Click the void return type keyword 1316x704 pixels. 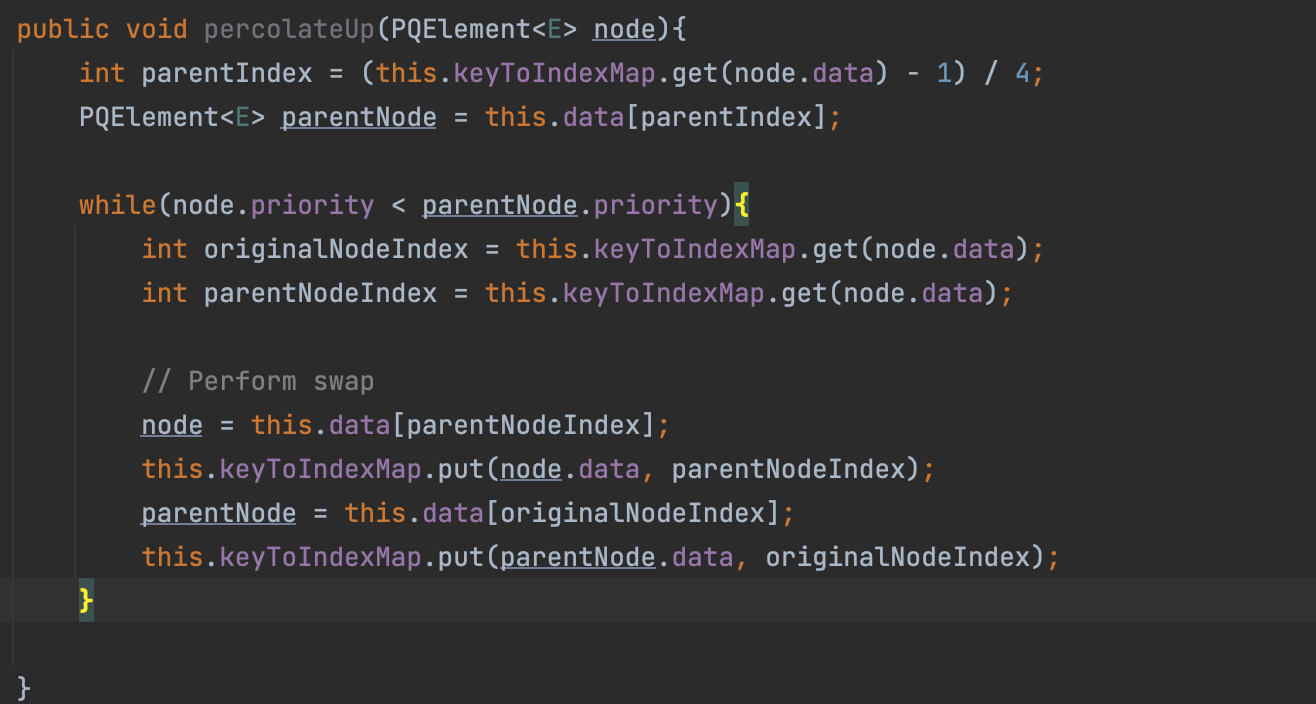(x=156, y=29)
